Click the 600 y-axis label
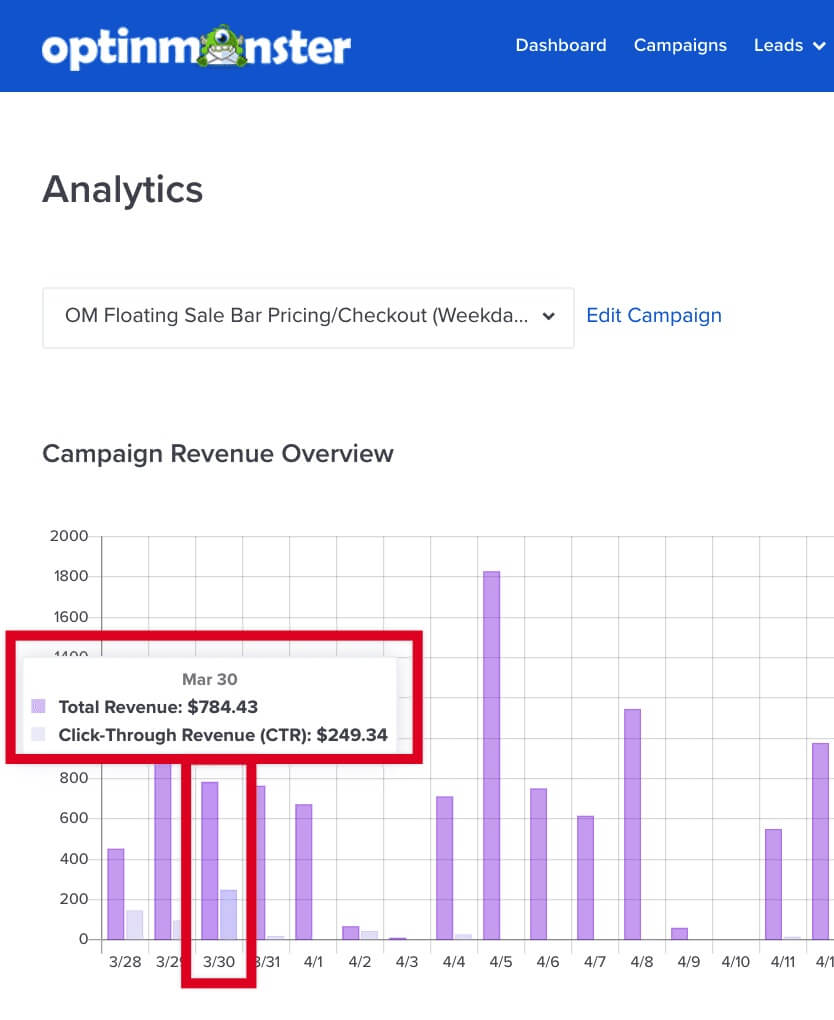Image resolution: width=834 pixels, height=1020 pixels. [74, 818]
